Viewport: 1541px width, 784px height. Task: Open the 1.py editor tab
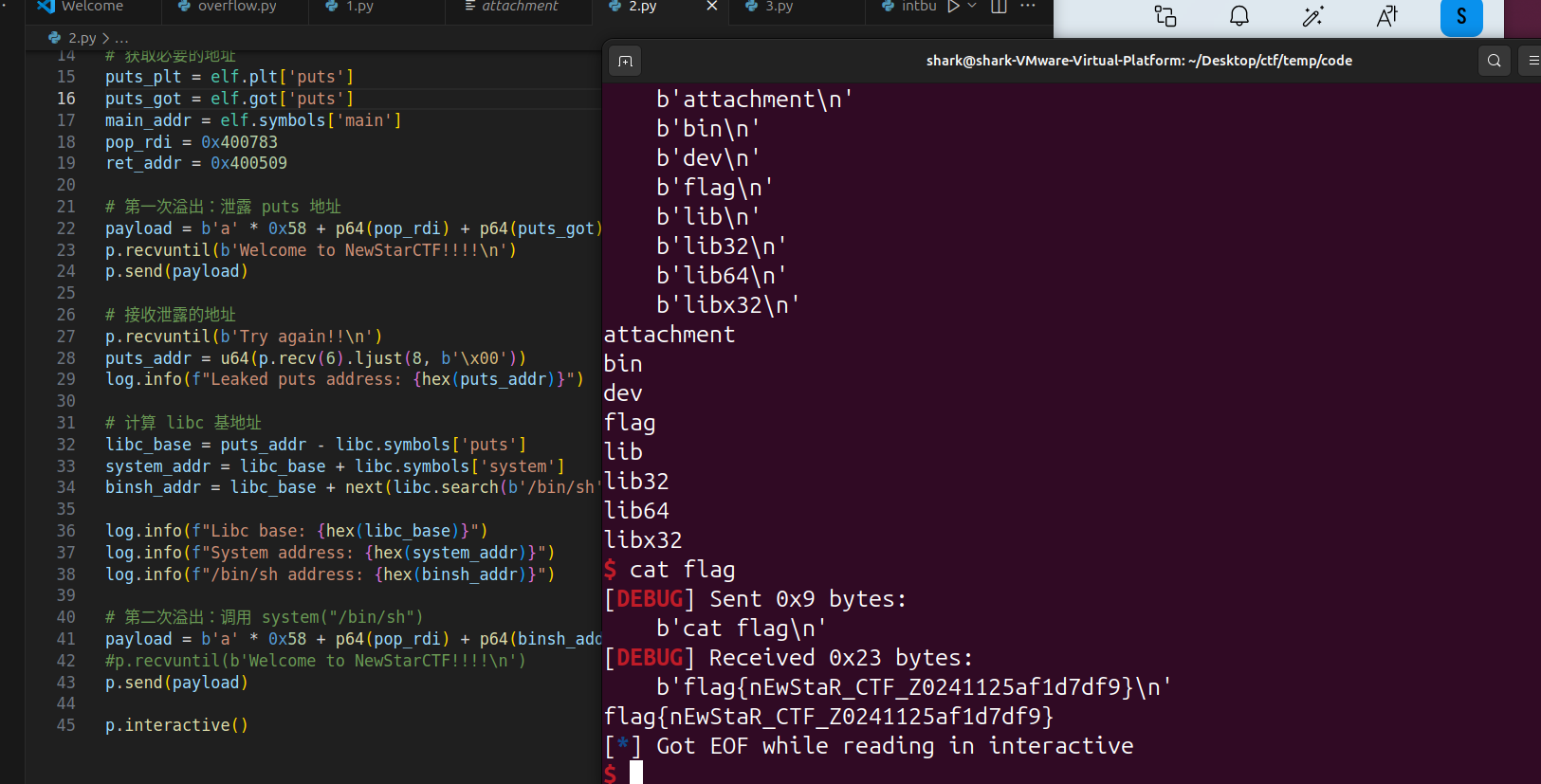point(350,7)
